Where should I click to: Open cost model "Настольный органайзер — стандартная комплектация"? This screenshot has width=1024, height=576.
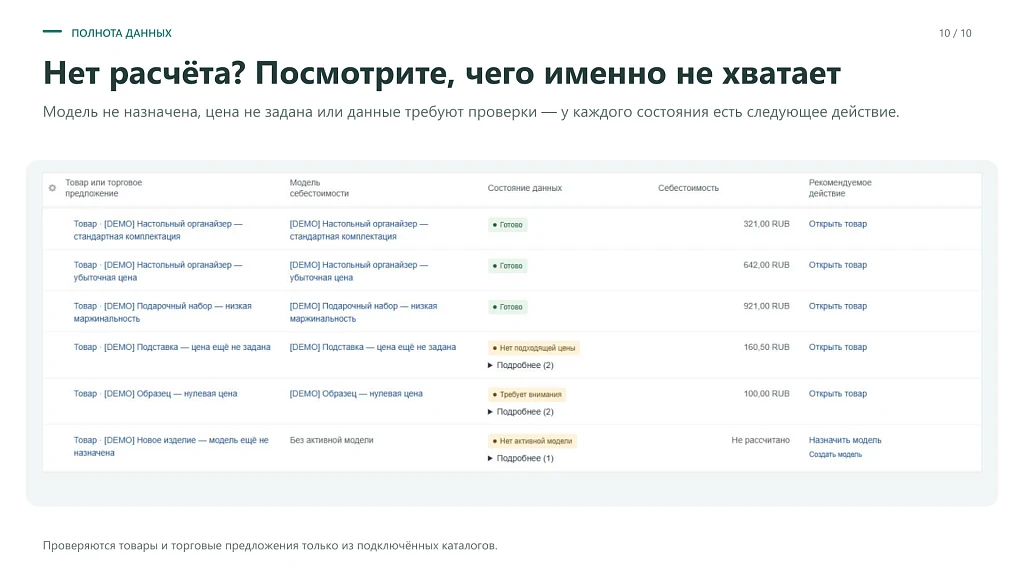pos(359,230)
